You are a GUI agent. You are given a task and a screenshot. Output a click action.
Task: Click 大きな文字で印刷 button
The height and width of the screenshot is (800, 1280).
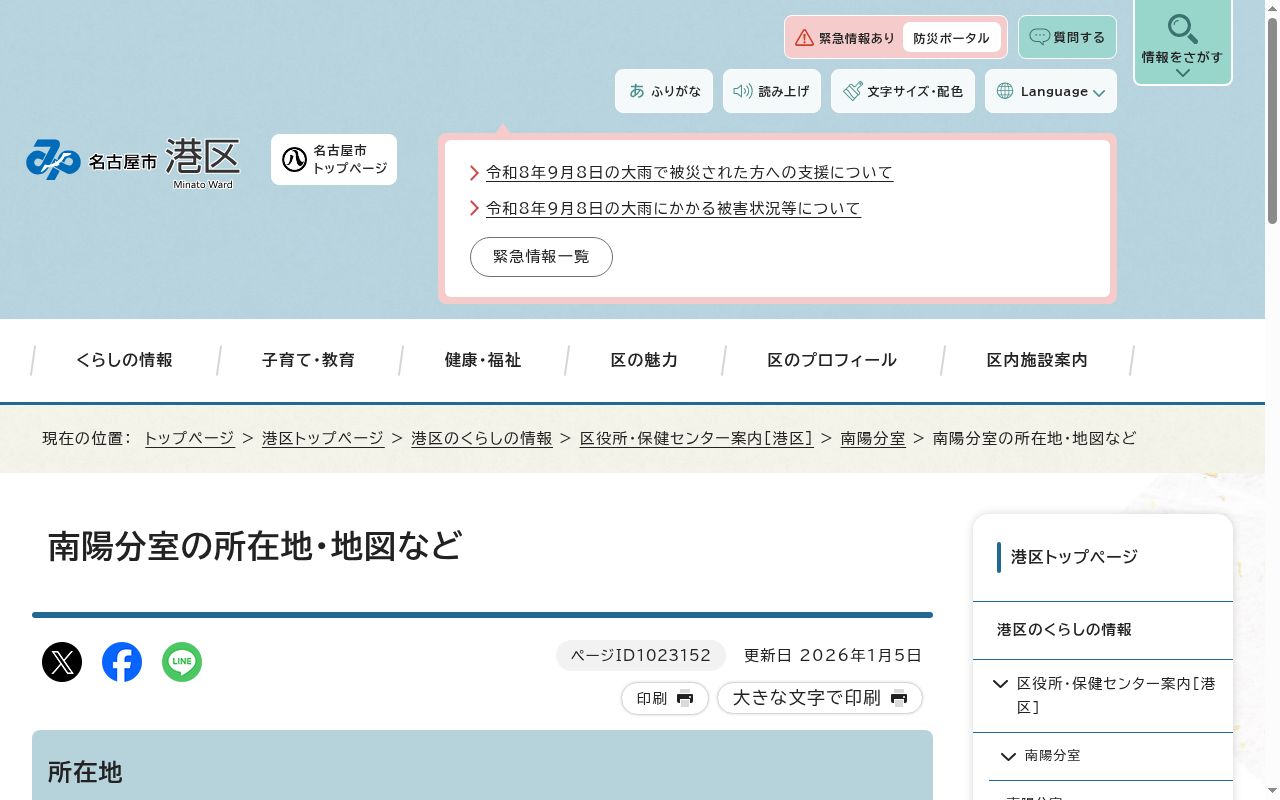tap(820, 698)
